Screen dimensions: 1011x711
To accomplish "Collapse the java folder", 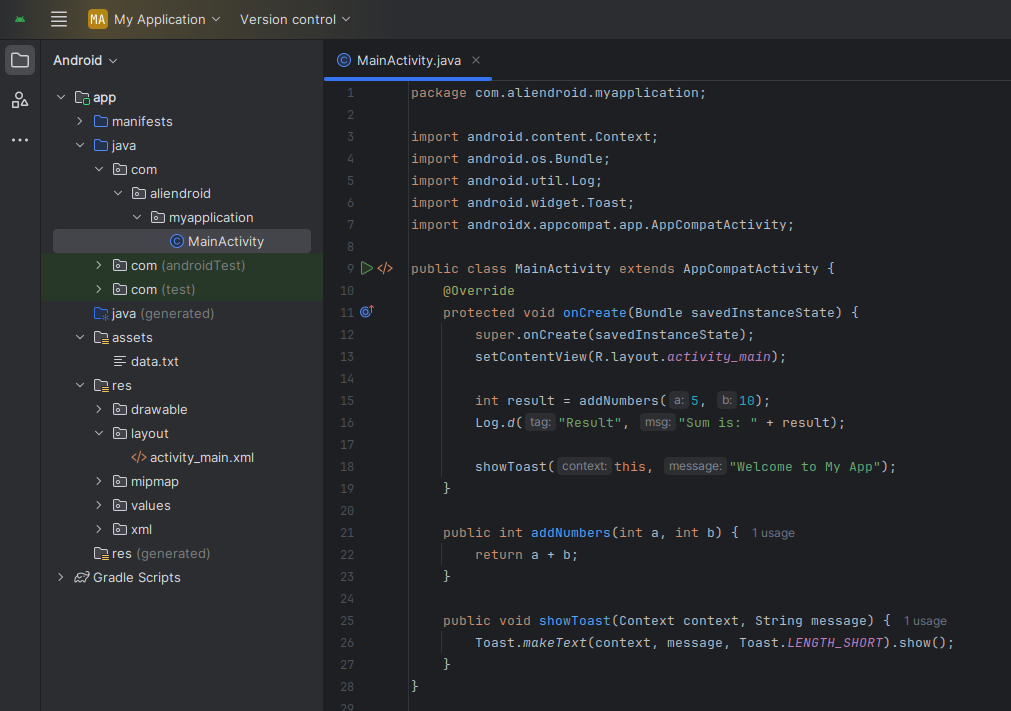I will coord(79,146).
